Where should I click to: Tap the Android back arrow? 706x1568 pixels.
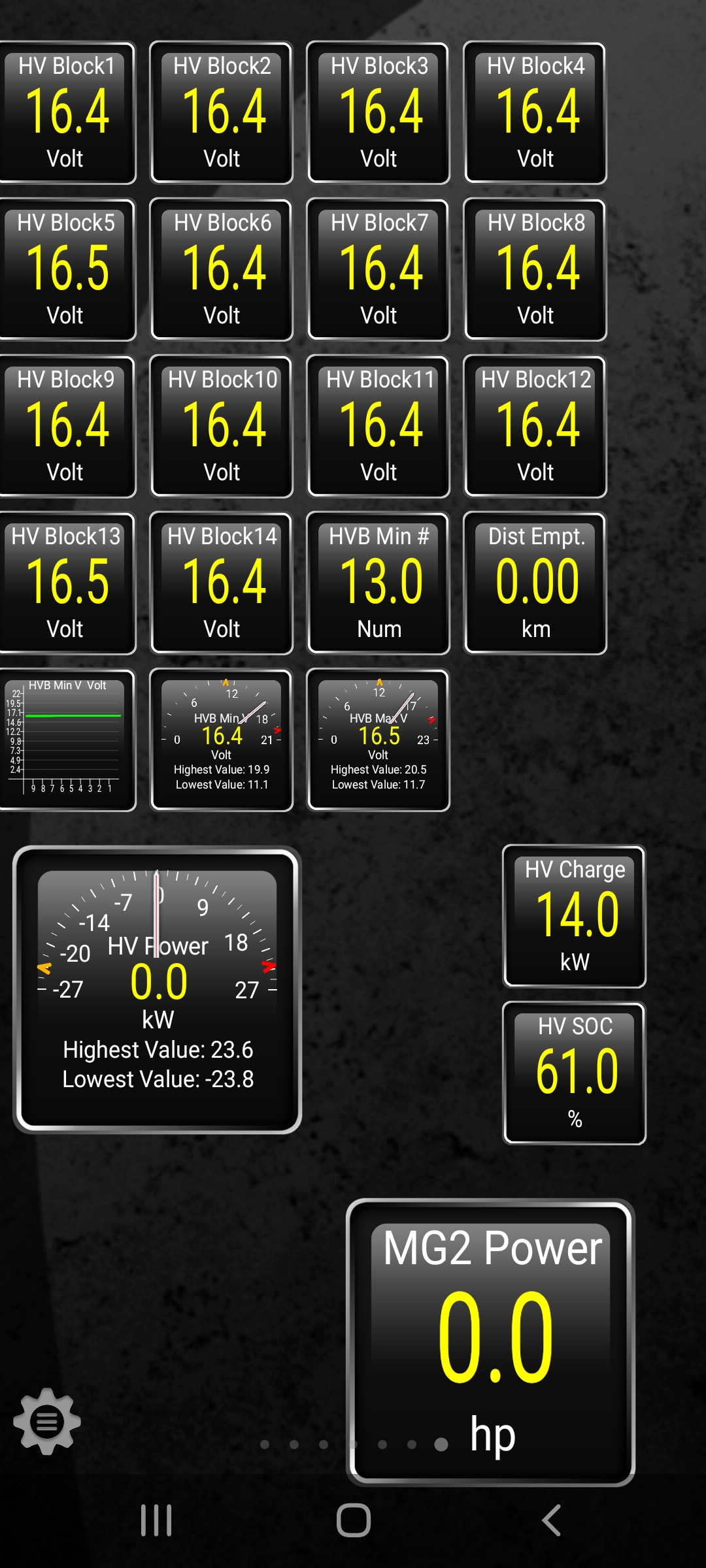tap(551, 1520)
